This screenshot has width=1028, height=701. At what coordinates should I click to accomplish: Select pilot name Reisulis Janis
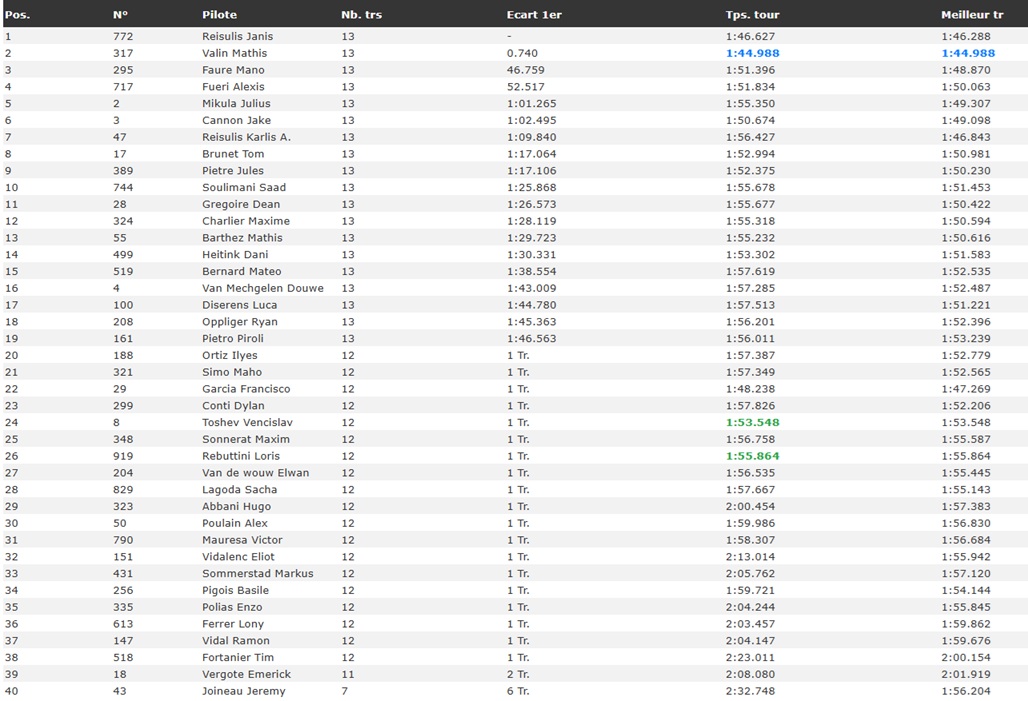237,36
